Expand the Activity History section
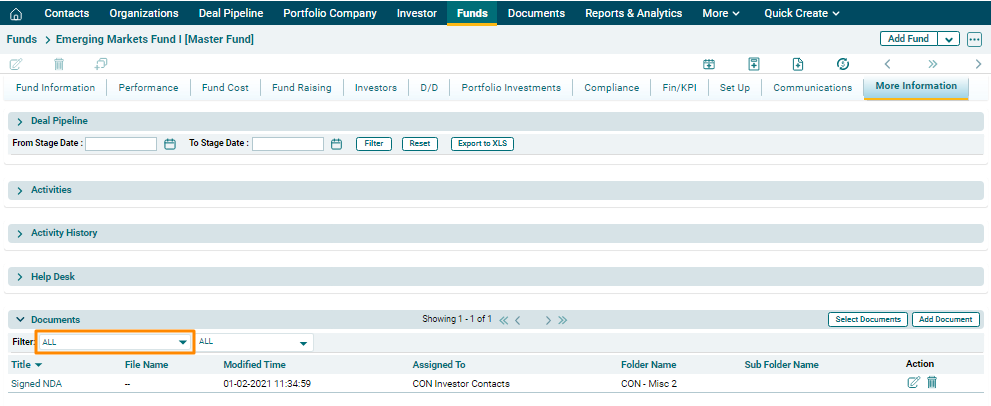Image resolution: width=991 pixels, height=406 pixels. point(20,233)
